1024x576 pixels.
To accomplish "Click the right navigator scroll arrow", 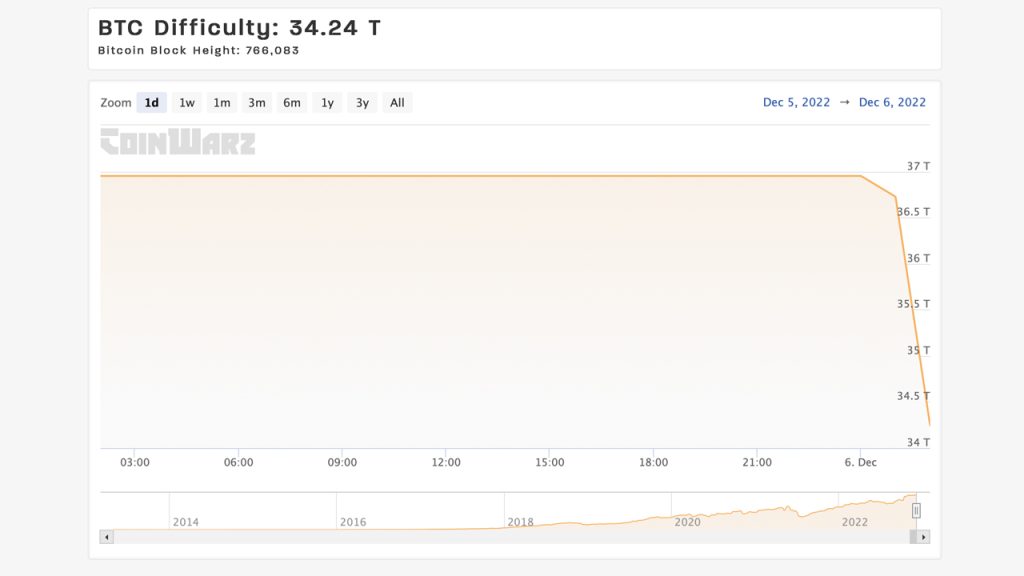I will (921, 539).
